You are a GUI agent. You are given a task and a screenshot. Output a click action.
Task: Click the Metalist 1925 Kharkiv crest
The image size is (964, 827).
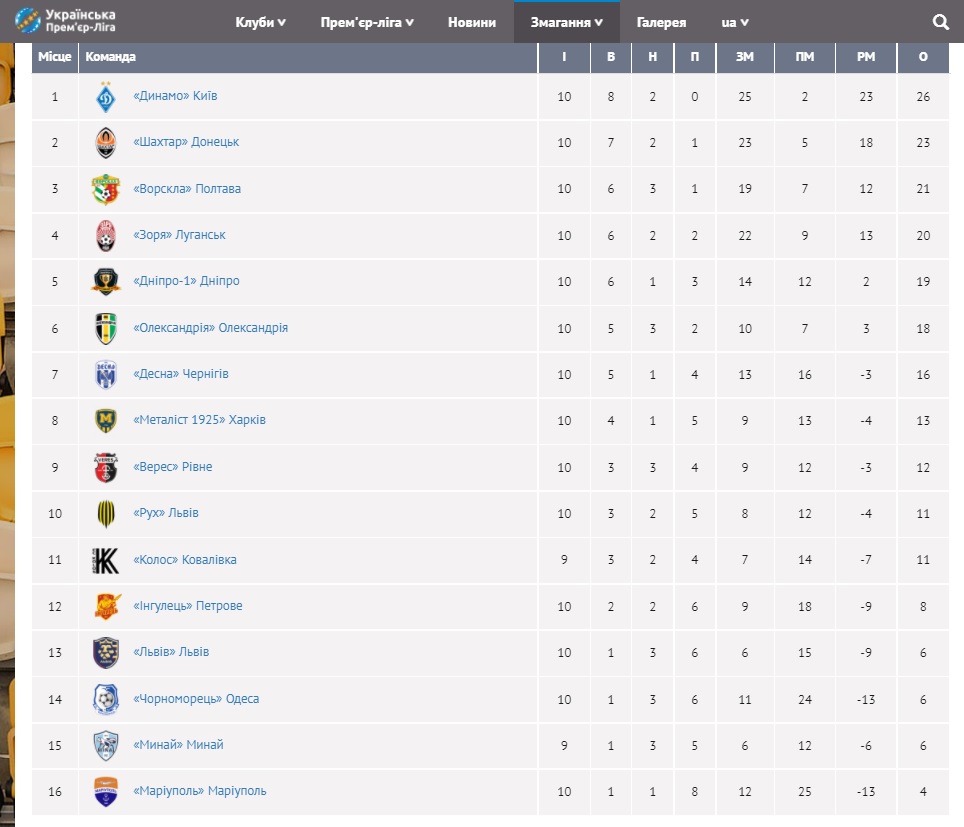point(105,421)
